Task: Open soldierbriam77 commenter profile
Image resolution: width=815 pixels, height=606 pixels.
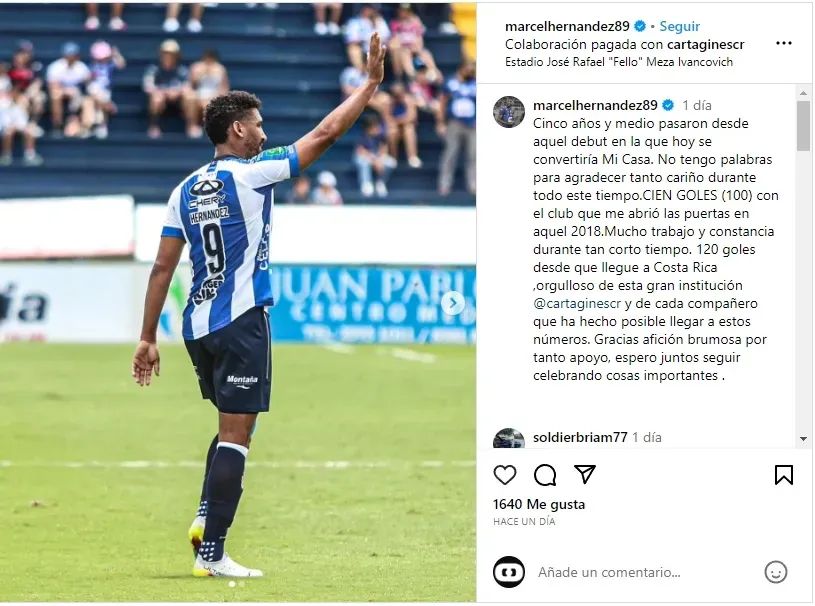Action: tap(580, 438)
